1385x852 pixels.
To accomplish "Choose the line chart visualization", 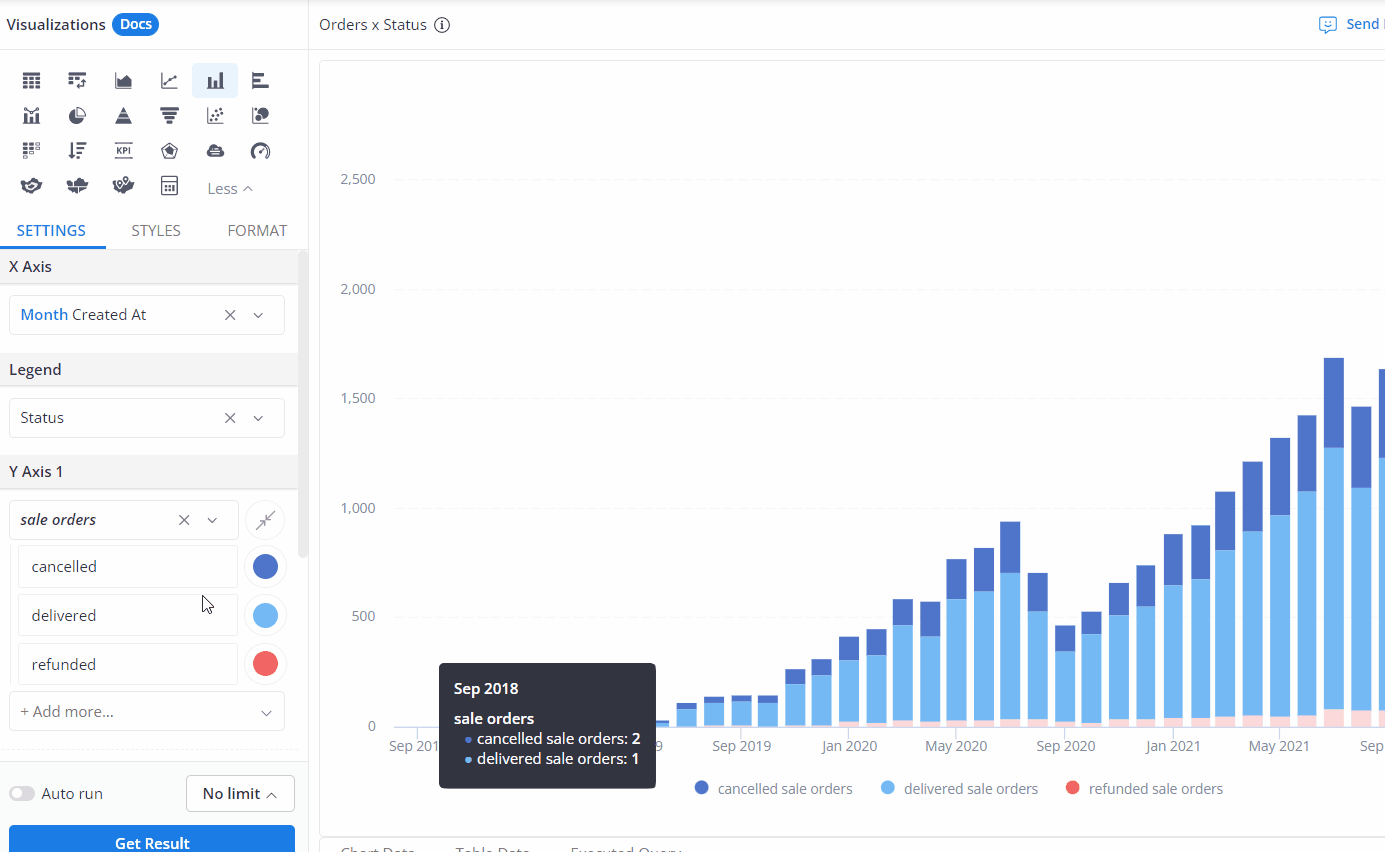I will [x=169, y=81].
